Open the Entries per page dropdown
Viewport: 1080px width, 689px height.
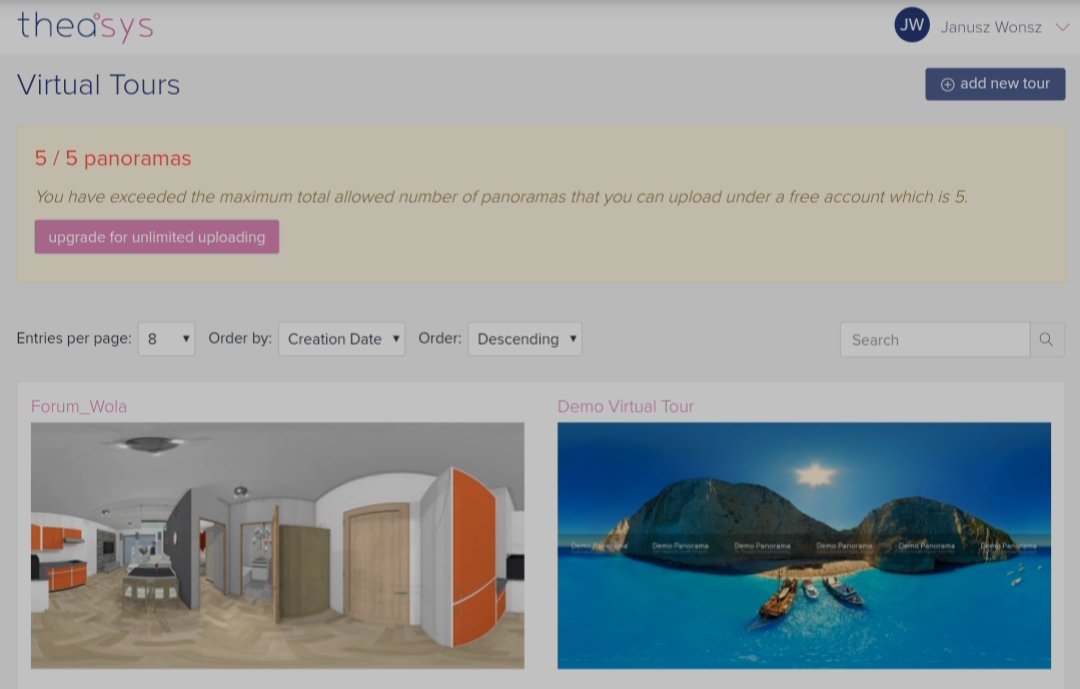pyautogui.click(x=166, y=339)
